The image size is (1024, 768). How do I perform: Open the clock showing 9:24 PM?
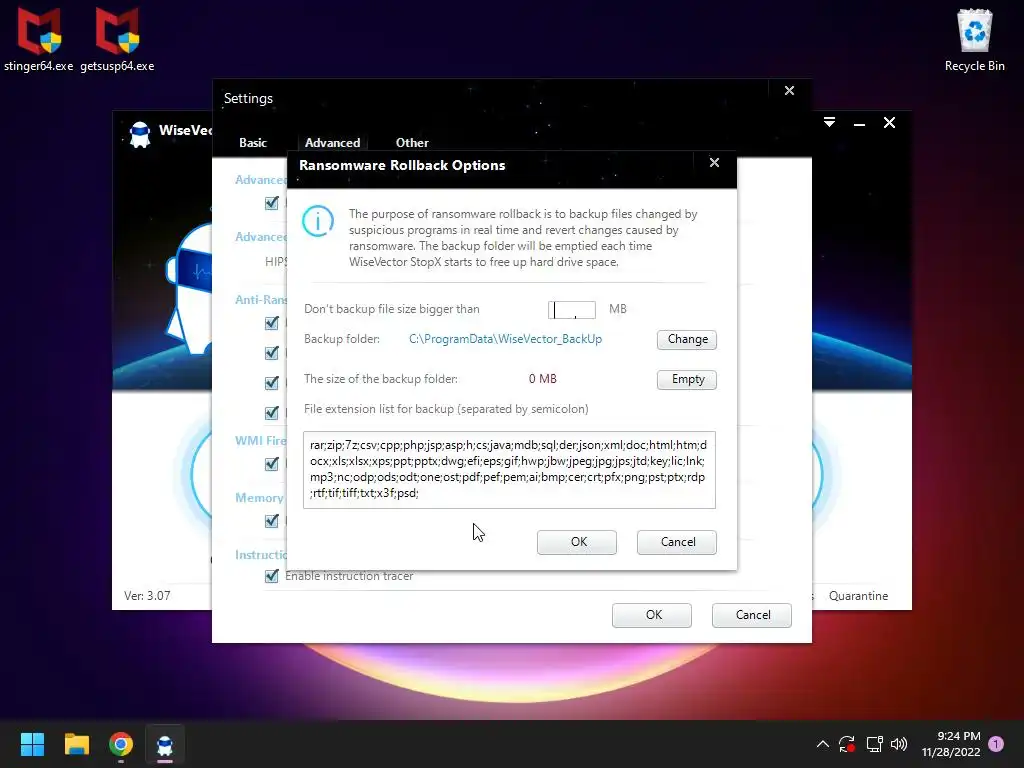(x=951, y=744)
